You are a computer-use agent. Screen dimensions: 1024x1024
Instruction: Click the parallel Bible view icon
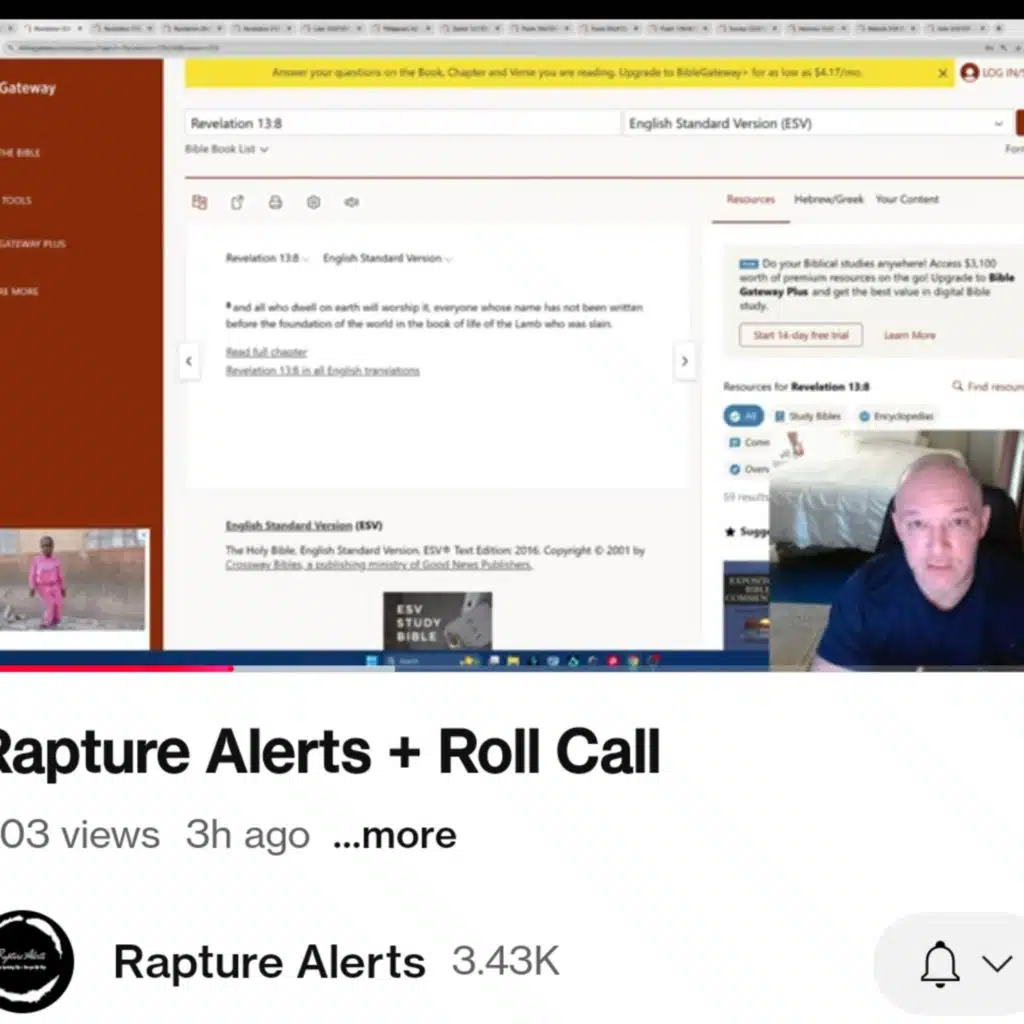pyautogui.click(x=199, y=202)
